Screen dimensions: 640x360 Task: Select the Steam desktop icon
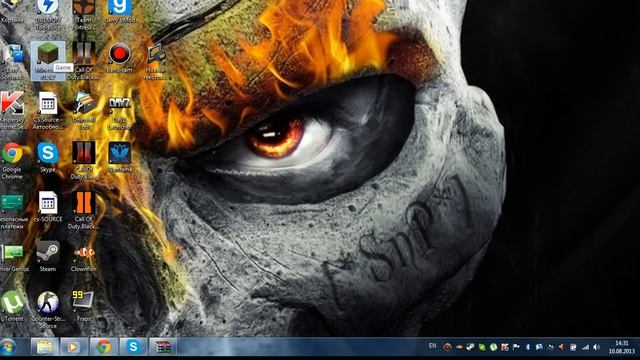tap(48, 256)
